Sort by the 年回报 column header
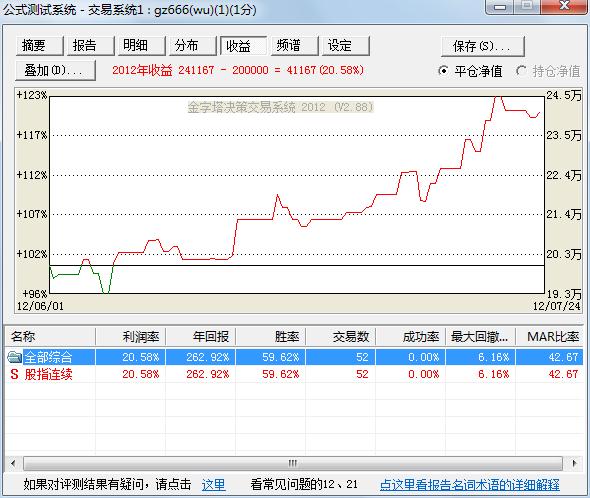This screenshot has width=590, height=498. pos(201,337)
